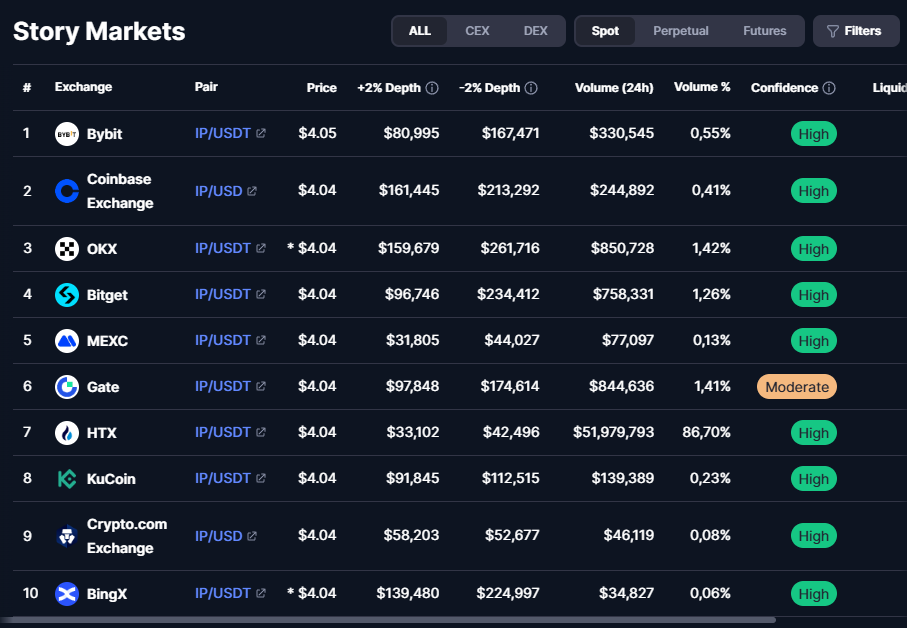Open the Confidence info icon
The width and height of the screenshot is (907, 628).
(829, 88)
